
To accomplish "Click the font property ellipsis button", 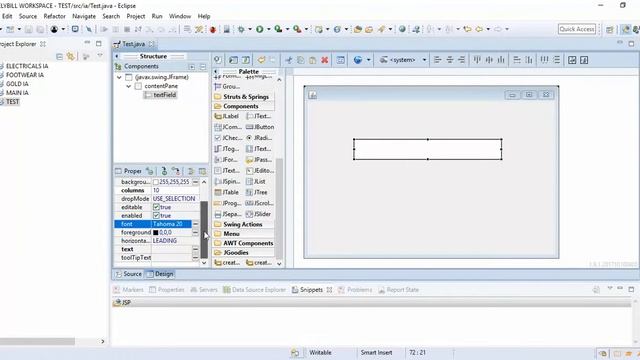I will point(196,224).
